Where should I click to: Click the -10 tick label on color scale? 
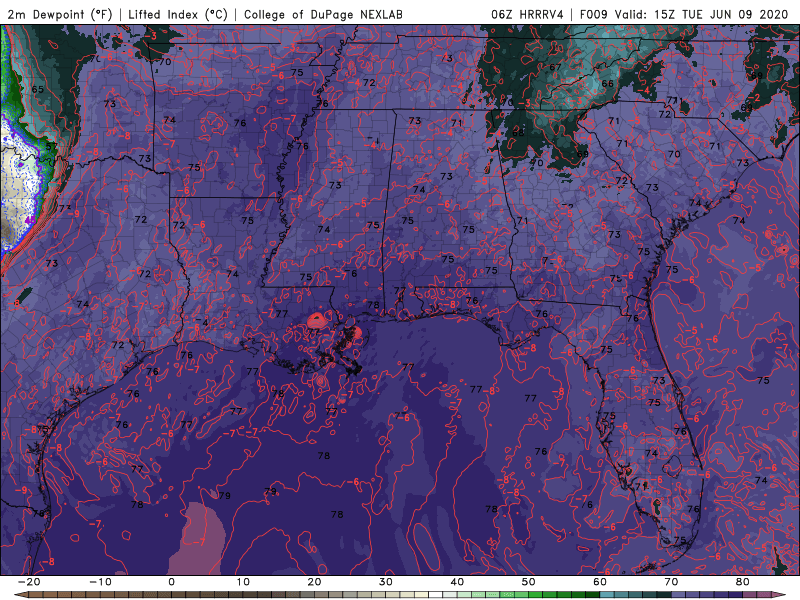pos(100,582)
